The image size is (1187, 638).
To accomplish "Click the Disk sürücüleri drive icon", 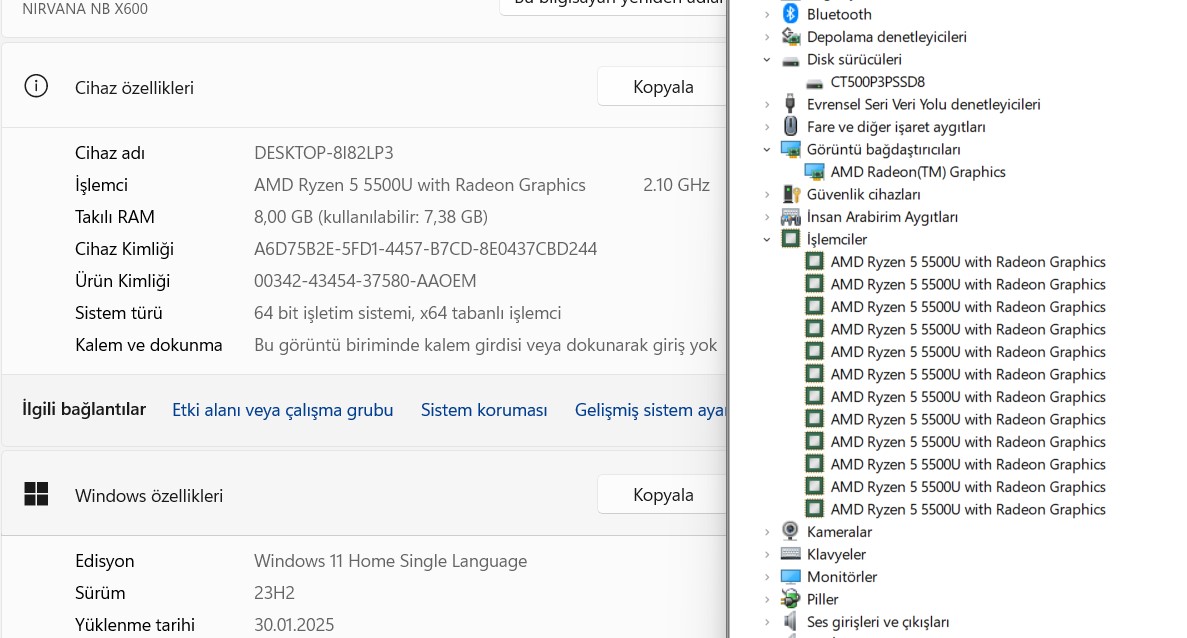I will (x=790, y=60).
